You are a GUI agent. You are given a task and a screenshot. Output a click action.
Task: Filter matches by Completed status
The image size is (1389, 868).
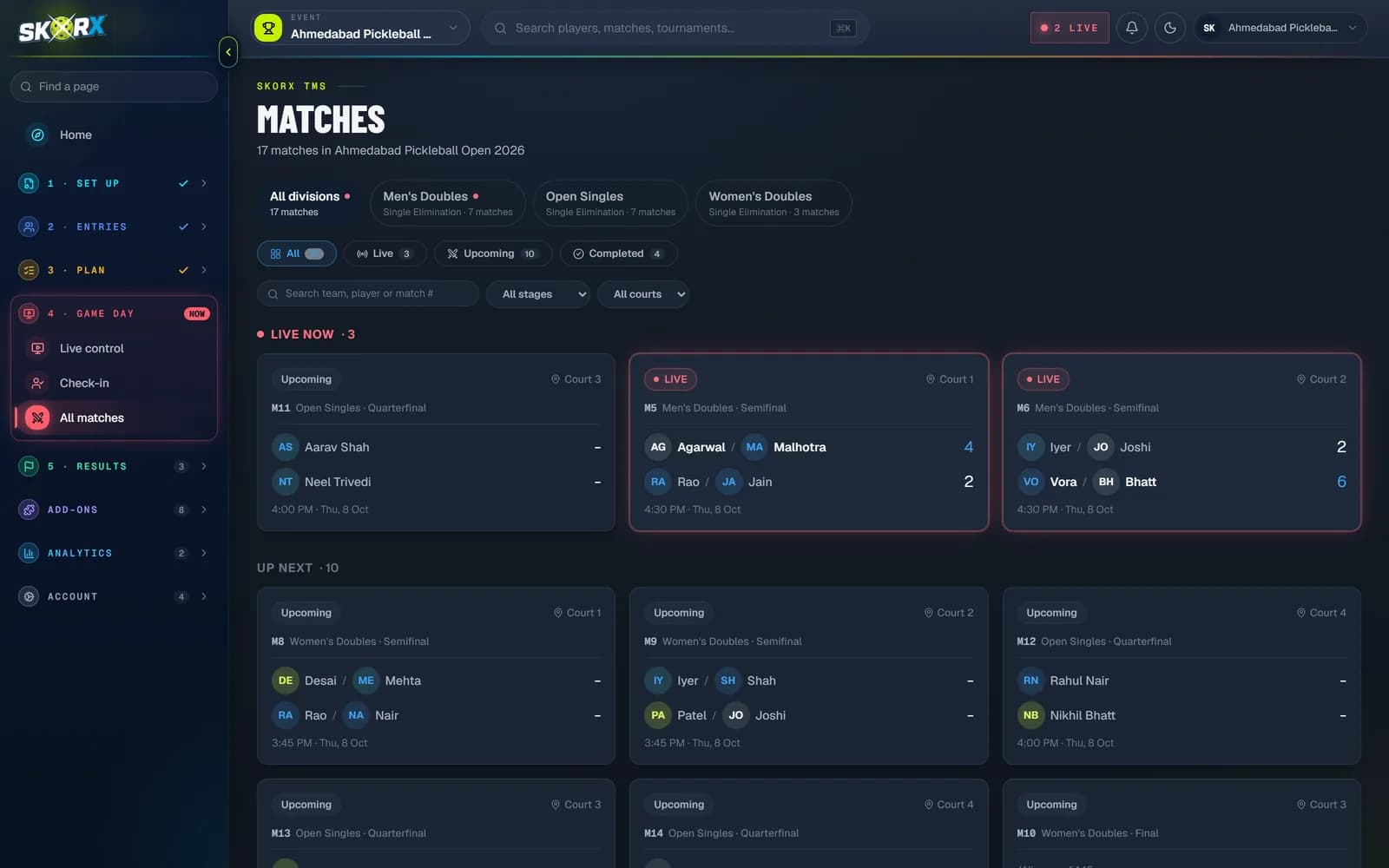pyautogui.click(x=618, y=253)
